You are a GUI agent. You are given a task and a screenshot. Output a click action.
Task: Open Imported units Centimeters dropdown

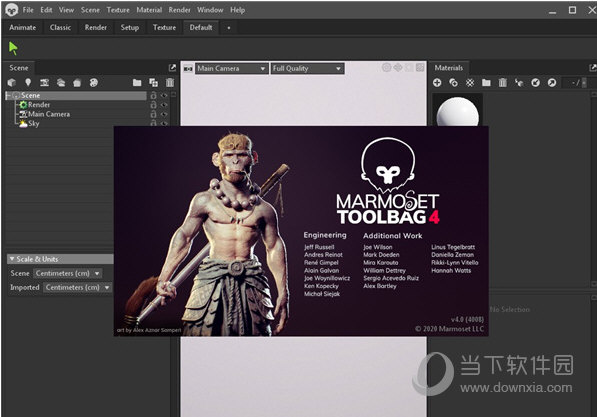coord(77,288)
